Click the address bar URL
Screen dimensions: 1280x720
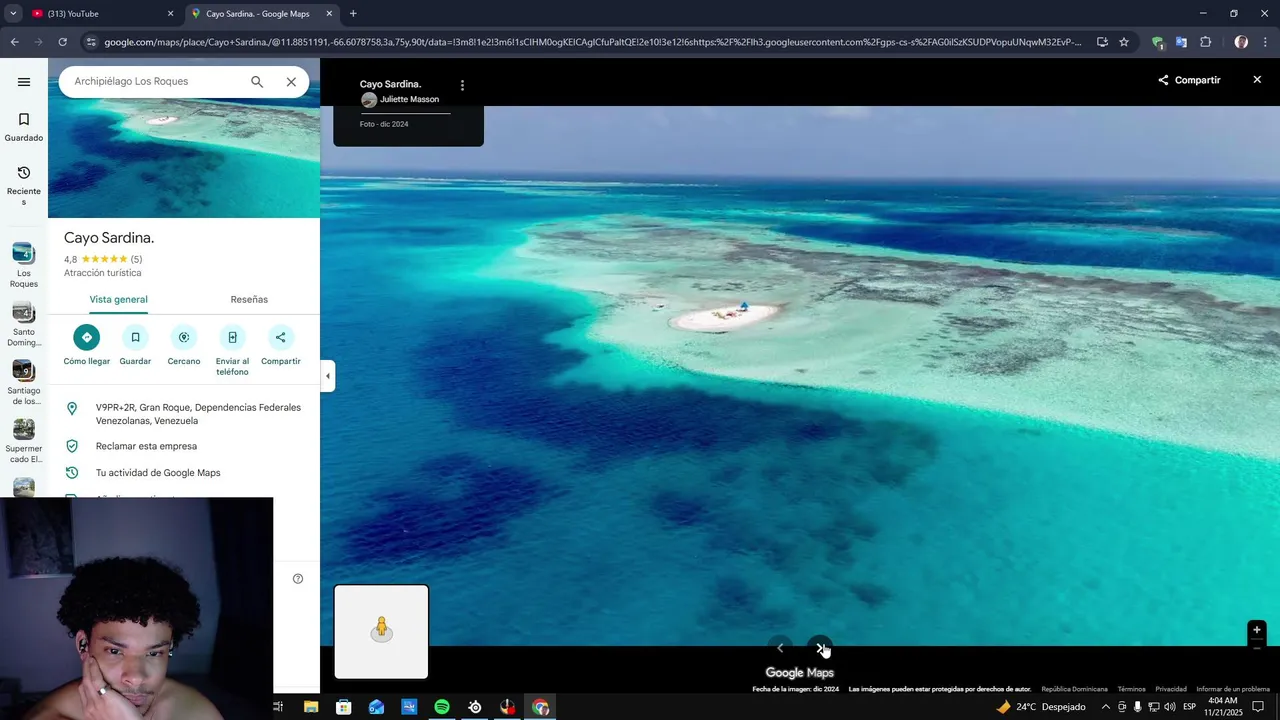click(592, 42)
